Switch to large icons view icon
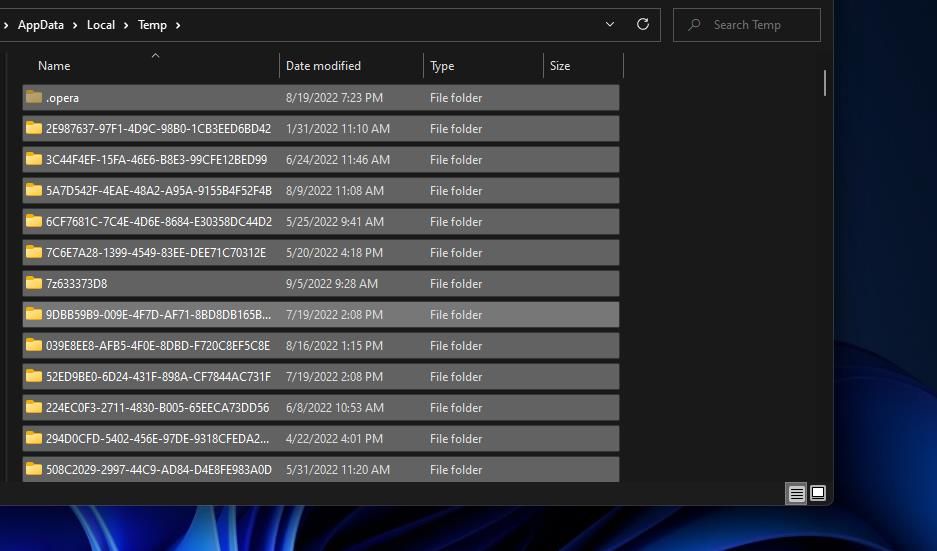This screenshot has width=937, height=551. click(818, 493)
